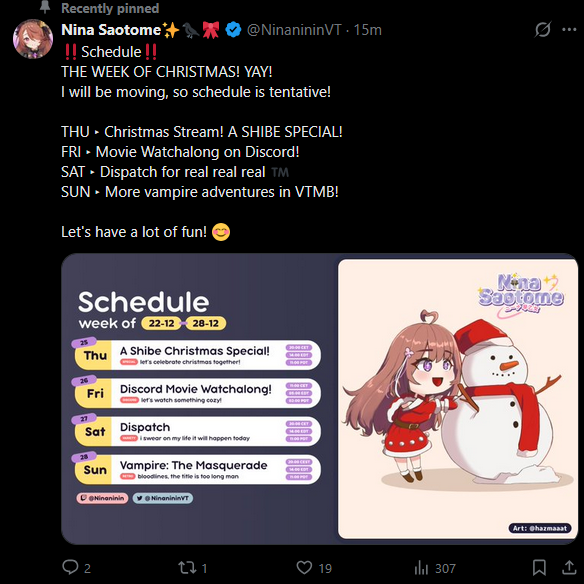Open Nina Saotome's profile avatar
The width and height of the screenshot is (584, 584).
pyautogui.click(x=33, y=39)
